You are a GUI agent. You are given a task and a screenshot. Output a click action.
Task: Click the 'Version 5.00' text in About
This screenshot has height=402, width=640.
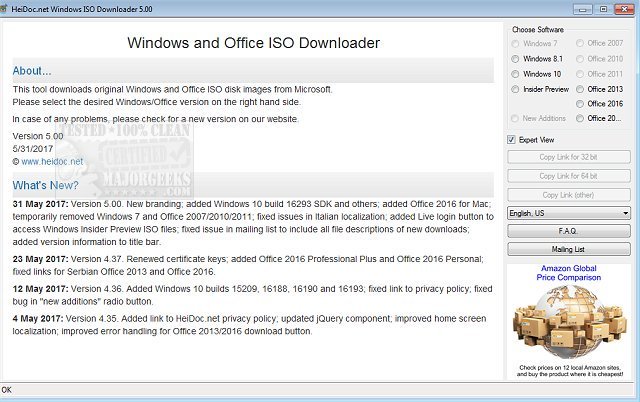[38, 136]
